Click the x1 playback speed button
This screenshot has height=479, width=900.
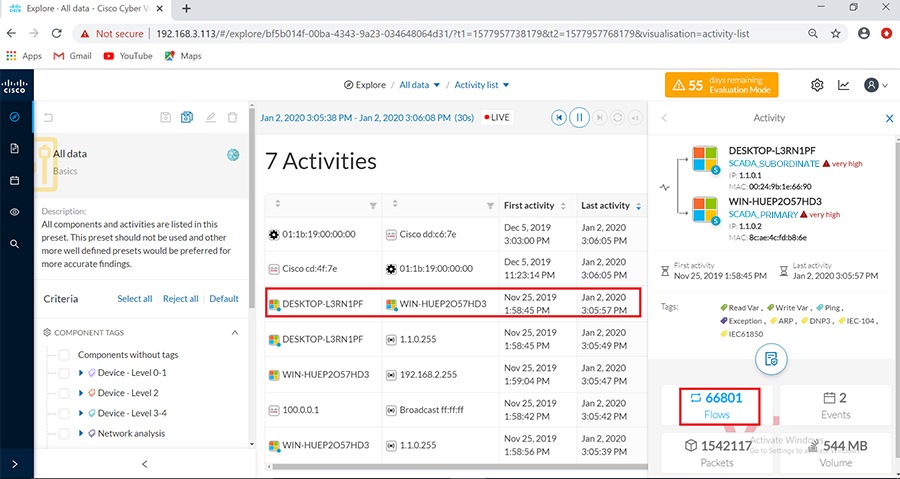click(x=635, y=118)
